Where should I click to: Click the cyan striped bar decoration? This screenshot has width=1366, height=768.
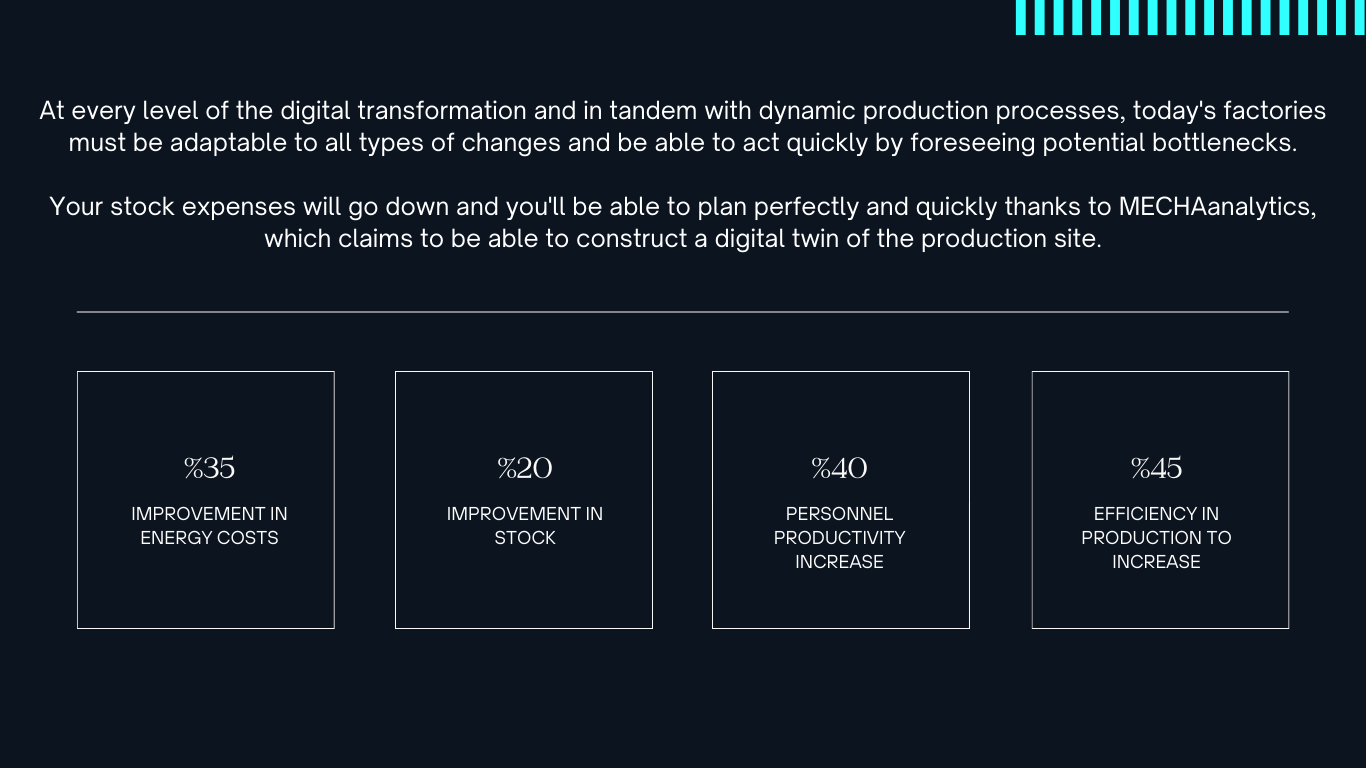(x=1191, y=18)
